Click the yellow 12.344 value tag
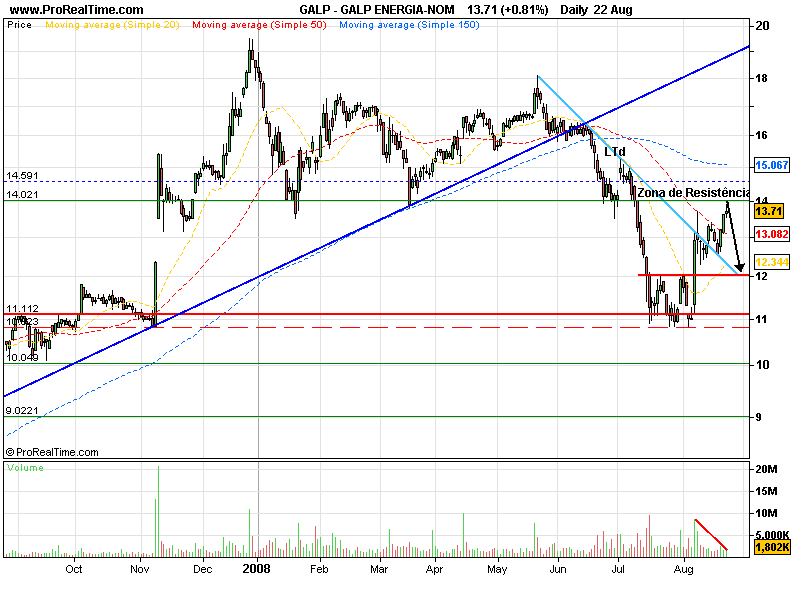 (x=772, y=262)
